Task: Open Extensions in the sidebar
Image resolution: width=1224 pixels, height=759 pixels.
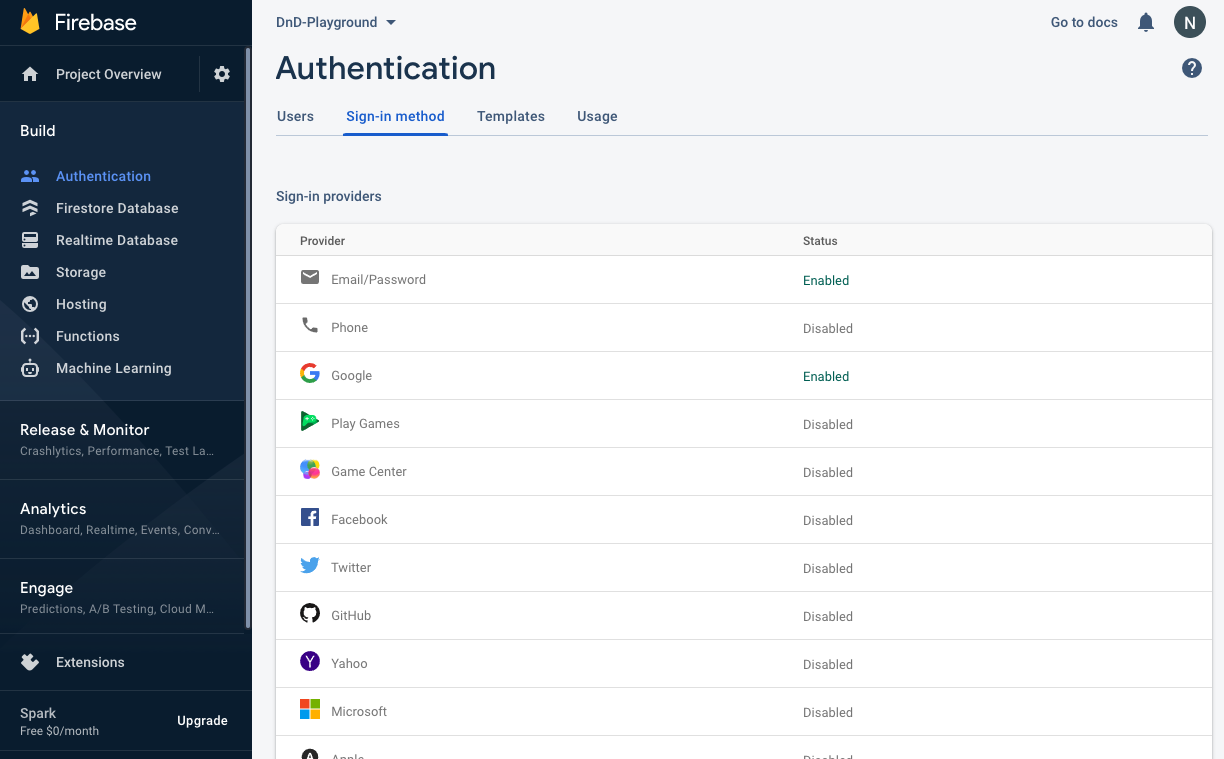Action: (90, 662)
